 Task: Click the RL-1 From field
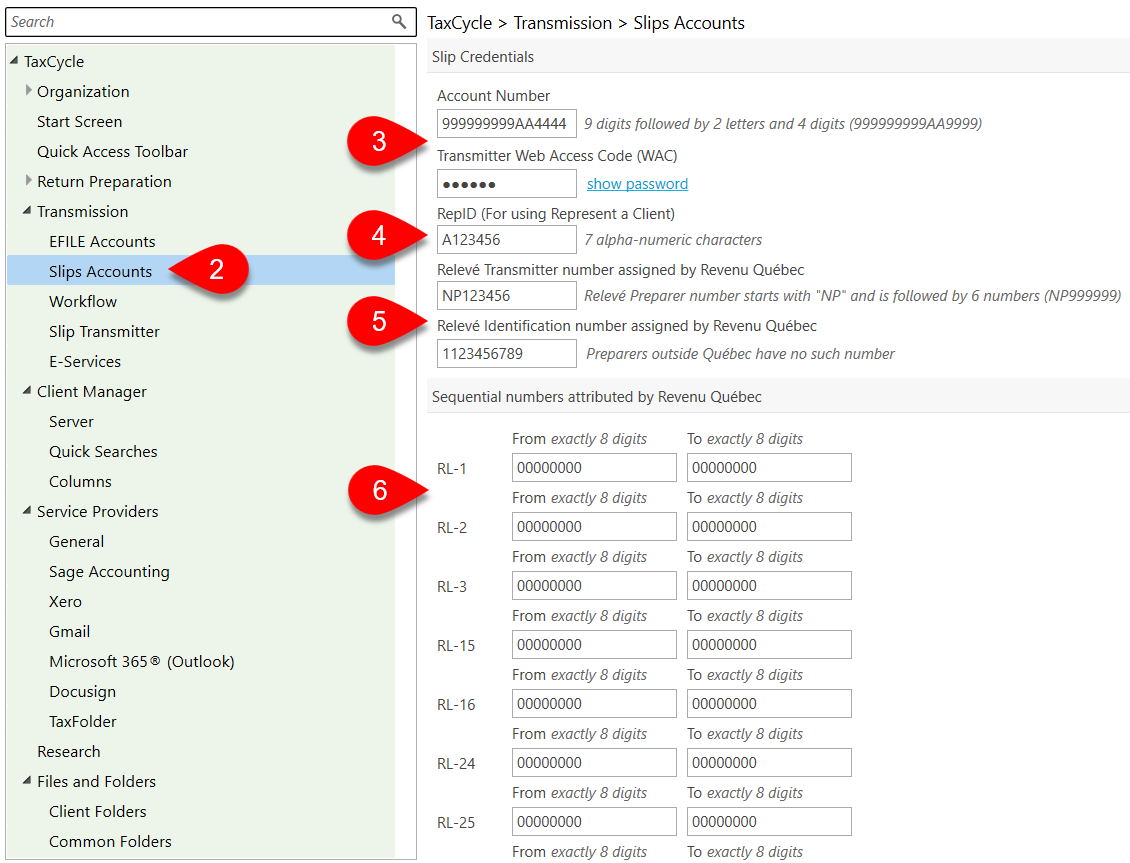[x=594, y=468]
